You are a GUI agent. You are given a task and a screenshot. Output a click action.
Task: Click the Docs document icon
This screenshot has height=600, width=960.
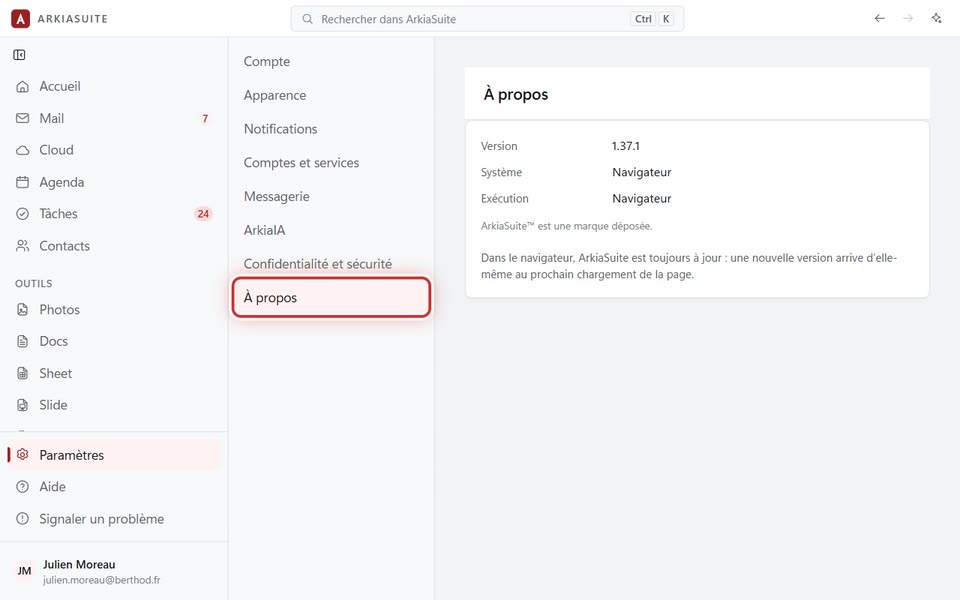pyautogui.click(x=23, y=341)
